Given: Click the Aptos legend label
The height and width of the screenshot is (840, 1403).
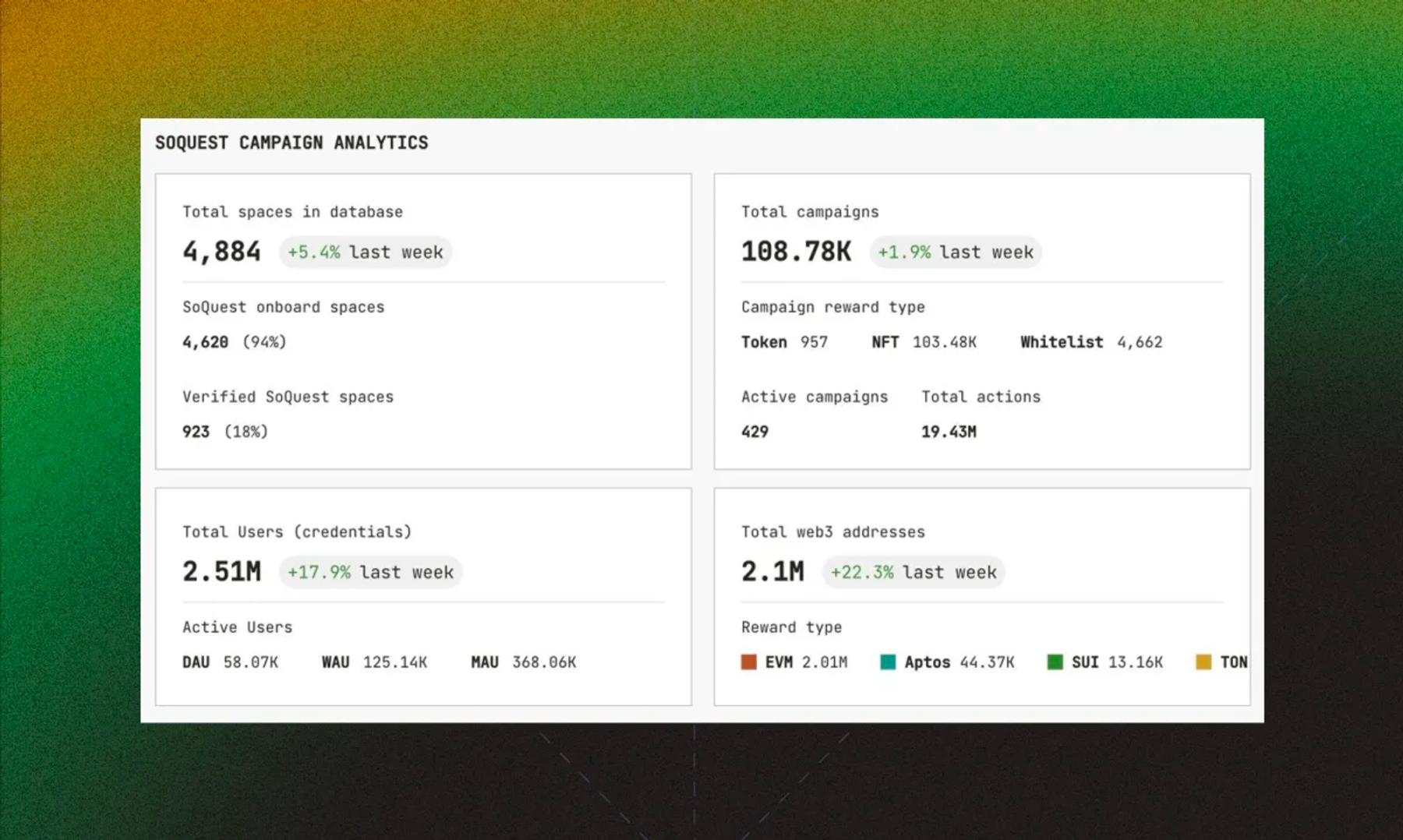Looking at the screenshot, I should pyautogui.click(x=928, y=662).
